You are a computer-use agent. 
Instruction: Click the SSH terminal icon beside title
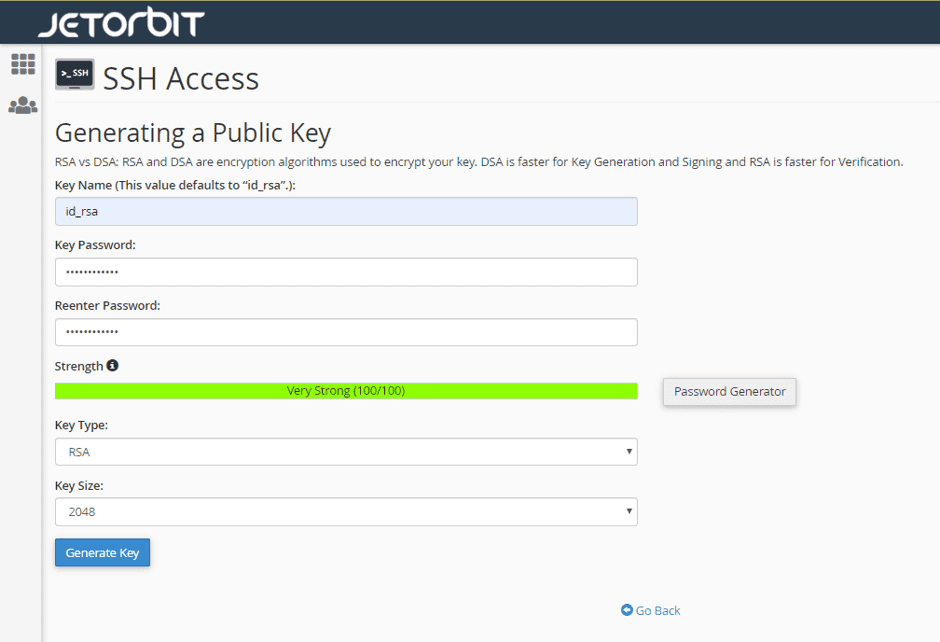pyautogui.click(x=75, y=74)
